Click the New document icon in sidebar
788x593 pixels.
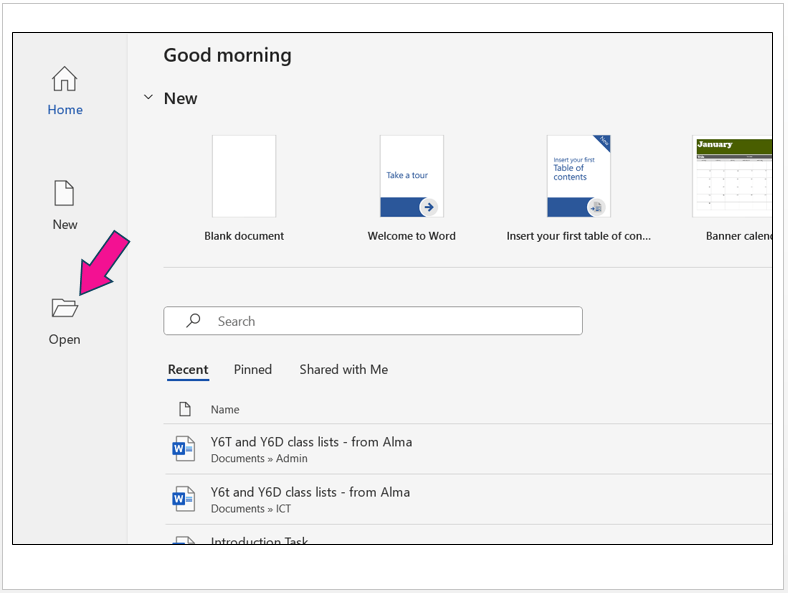64,193
